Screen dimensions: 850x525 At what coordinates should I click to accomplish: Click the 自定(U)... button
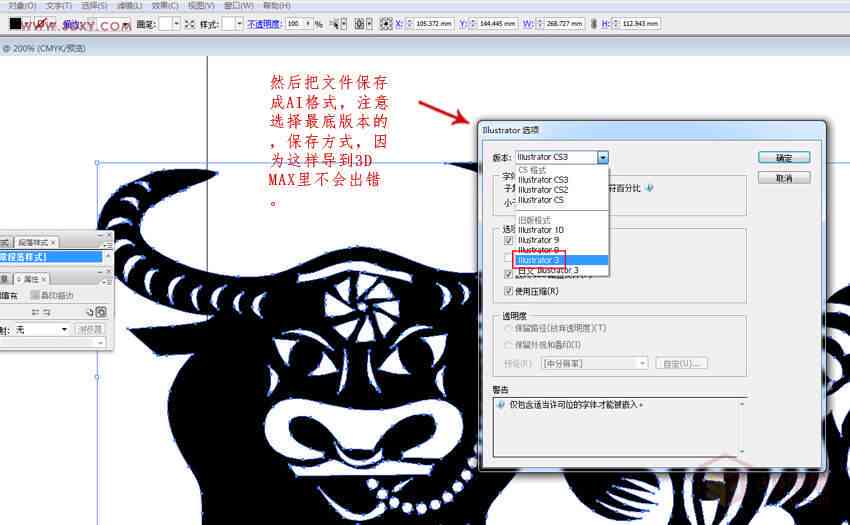point(681,363)
